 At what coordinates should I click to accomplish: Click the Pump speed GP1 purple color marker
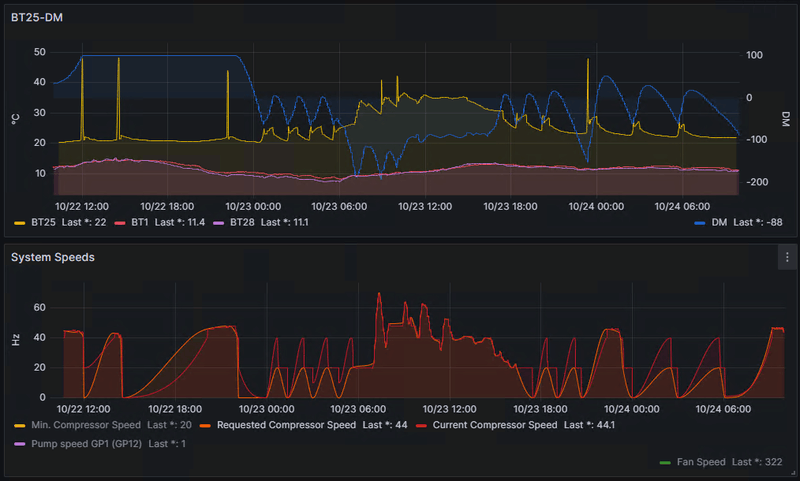click(x=19, y=444)
